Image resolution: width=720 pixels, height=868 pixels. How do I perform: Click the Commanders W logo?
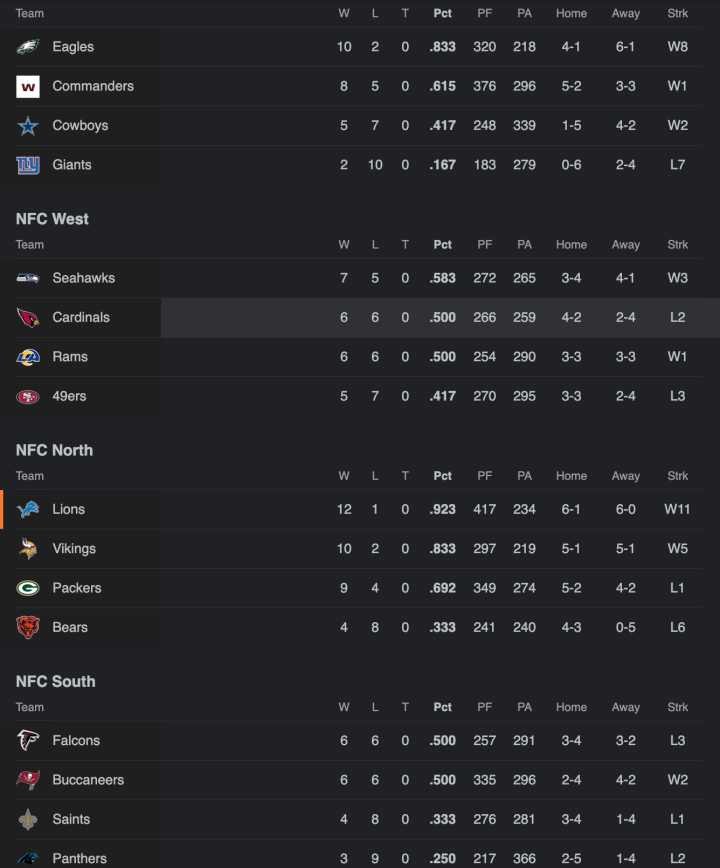(x=28, y=86)
